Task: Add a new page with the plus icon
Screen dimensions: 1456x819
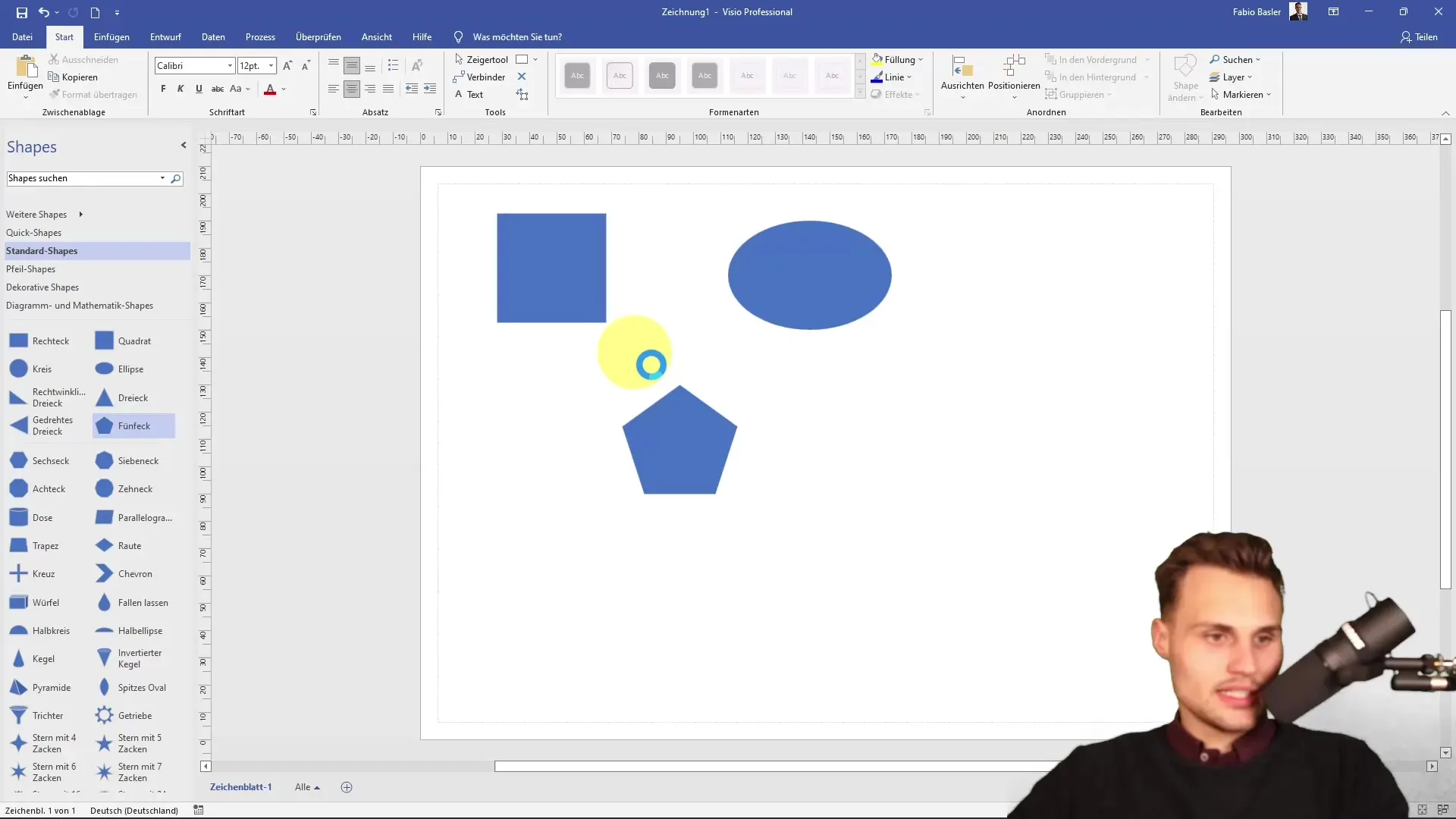Action: [347, 787]
